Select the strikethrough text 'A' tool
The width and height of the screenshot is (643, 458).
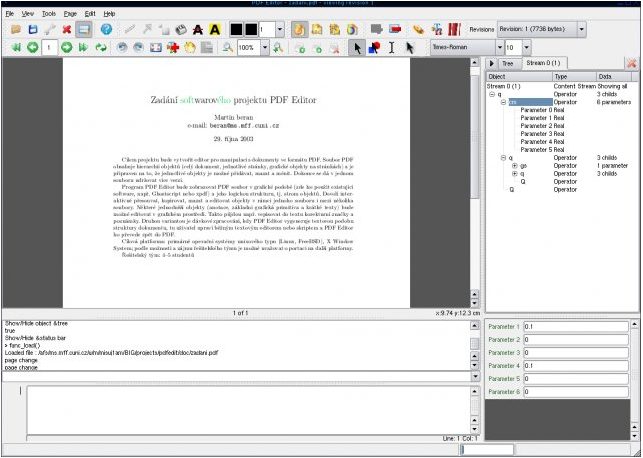coord(198,30)
